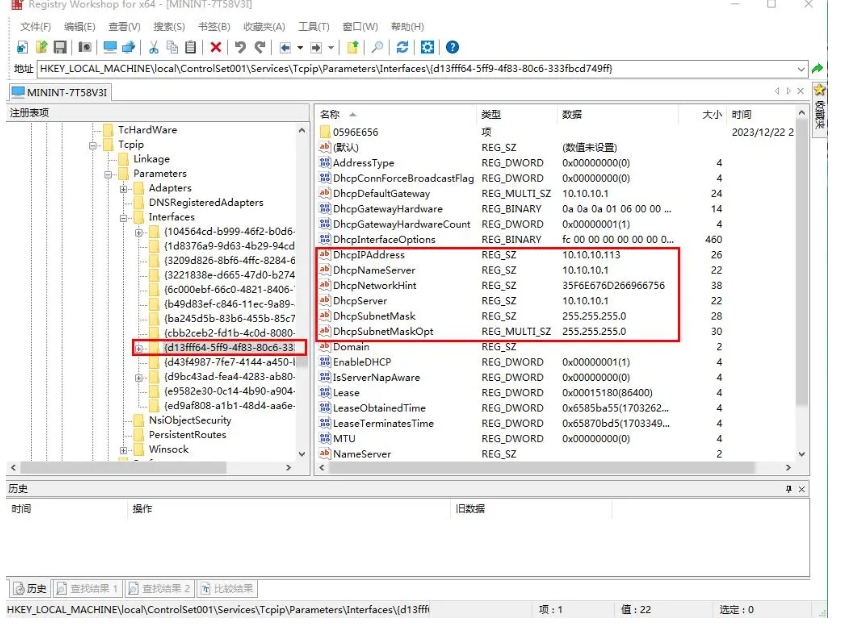Click the Options gear icon
Image resolution: width=844 pixels, height=624 pixels.
[428, 47]
